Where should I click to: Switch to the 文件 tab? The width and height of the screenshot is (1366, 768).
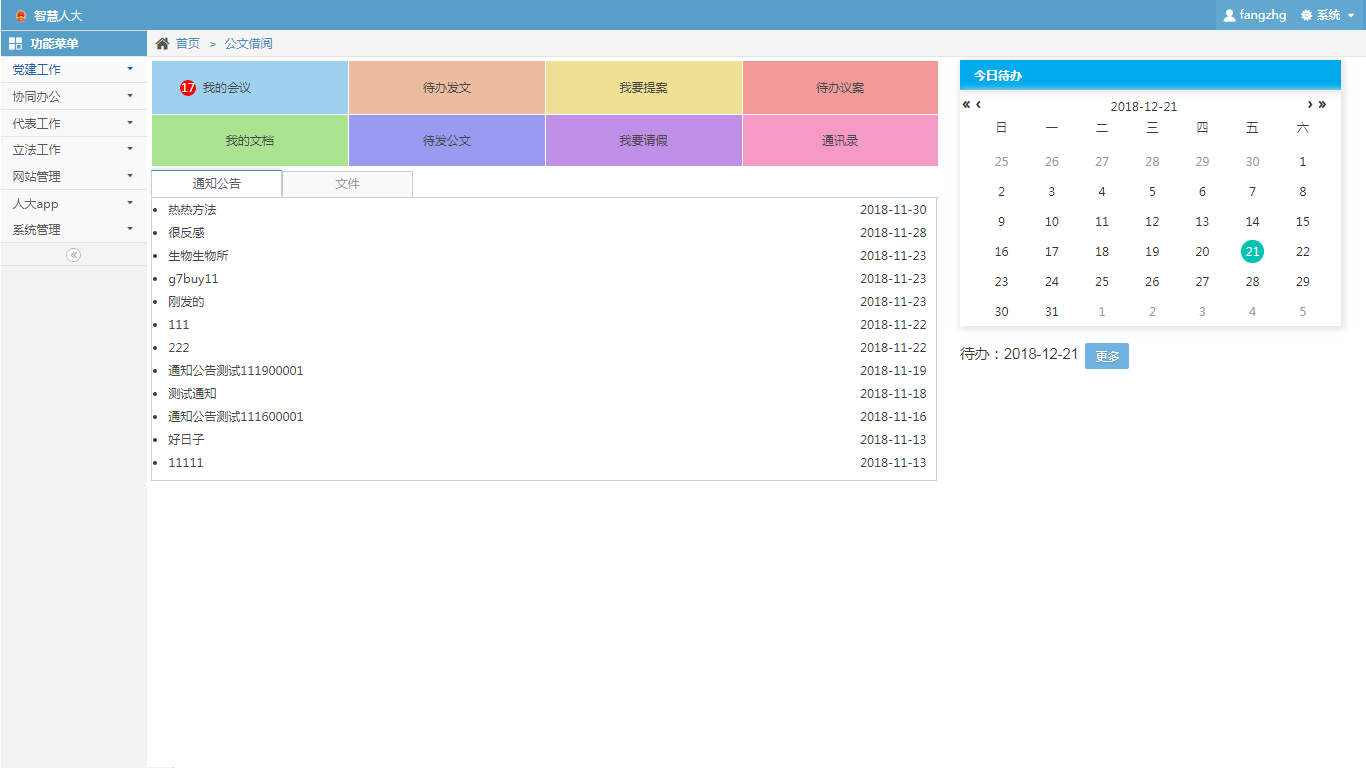pyautogui.click(x=347, y=184)
